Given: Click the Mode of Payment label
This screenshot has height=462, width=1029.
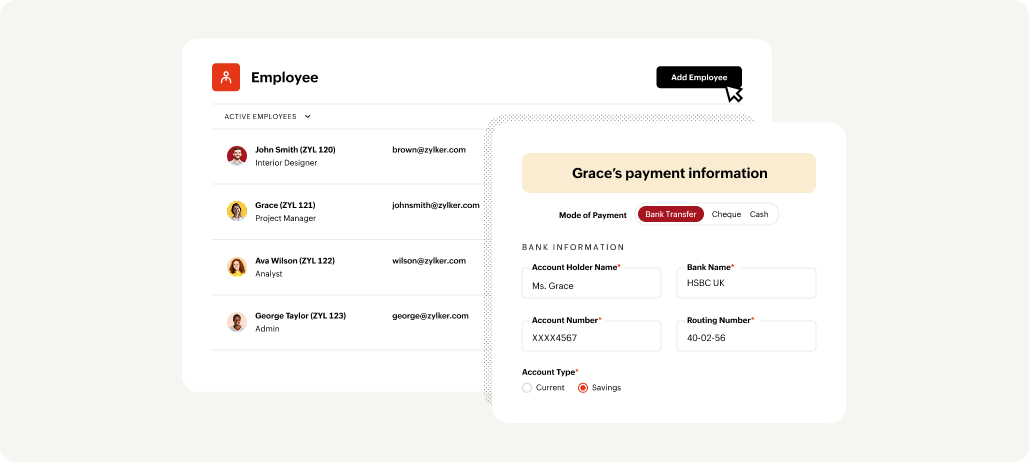Looking at the screenshot, I should coord(593,215).
